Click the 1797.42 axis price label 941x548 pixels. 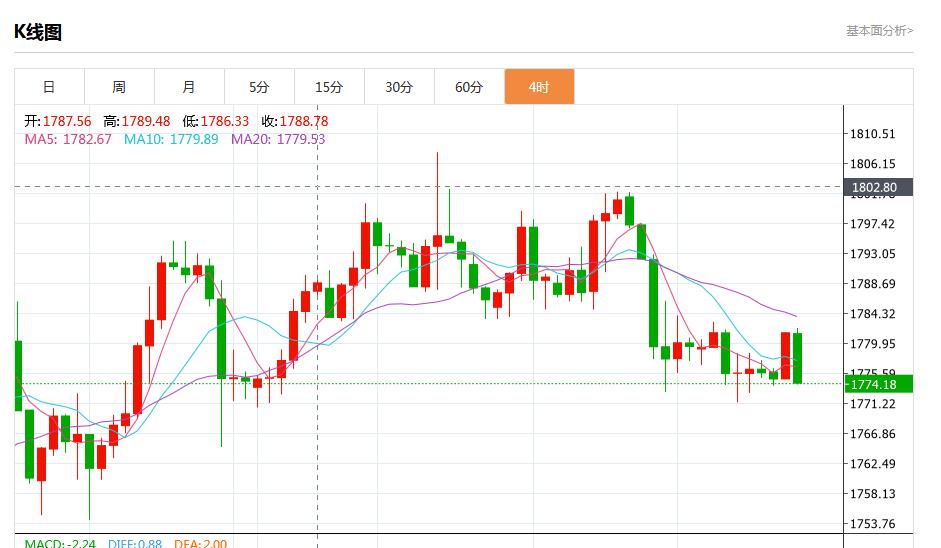(873, 224)
